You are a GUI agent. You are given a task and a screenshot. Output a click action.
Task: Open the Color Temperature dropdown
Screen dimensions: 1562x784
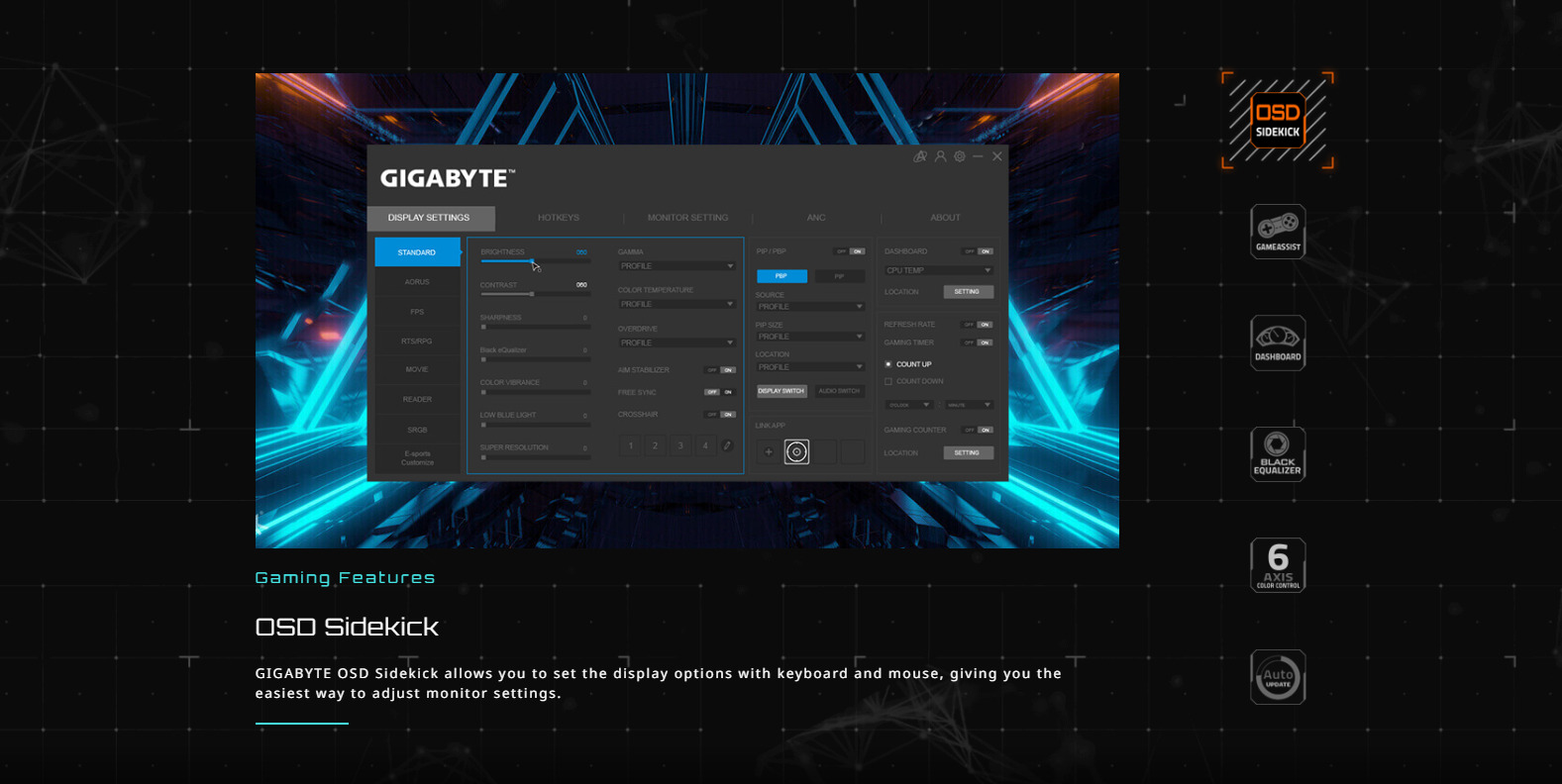[677, 304]
